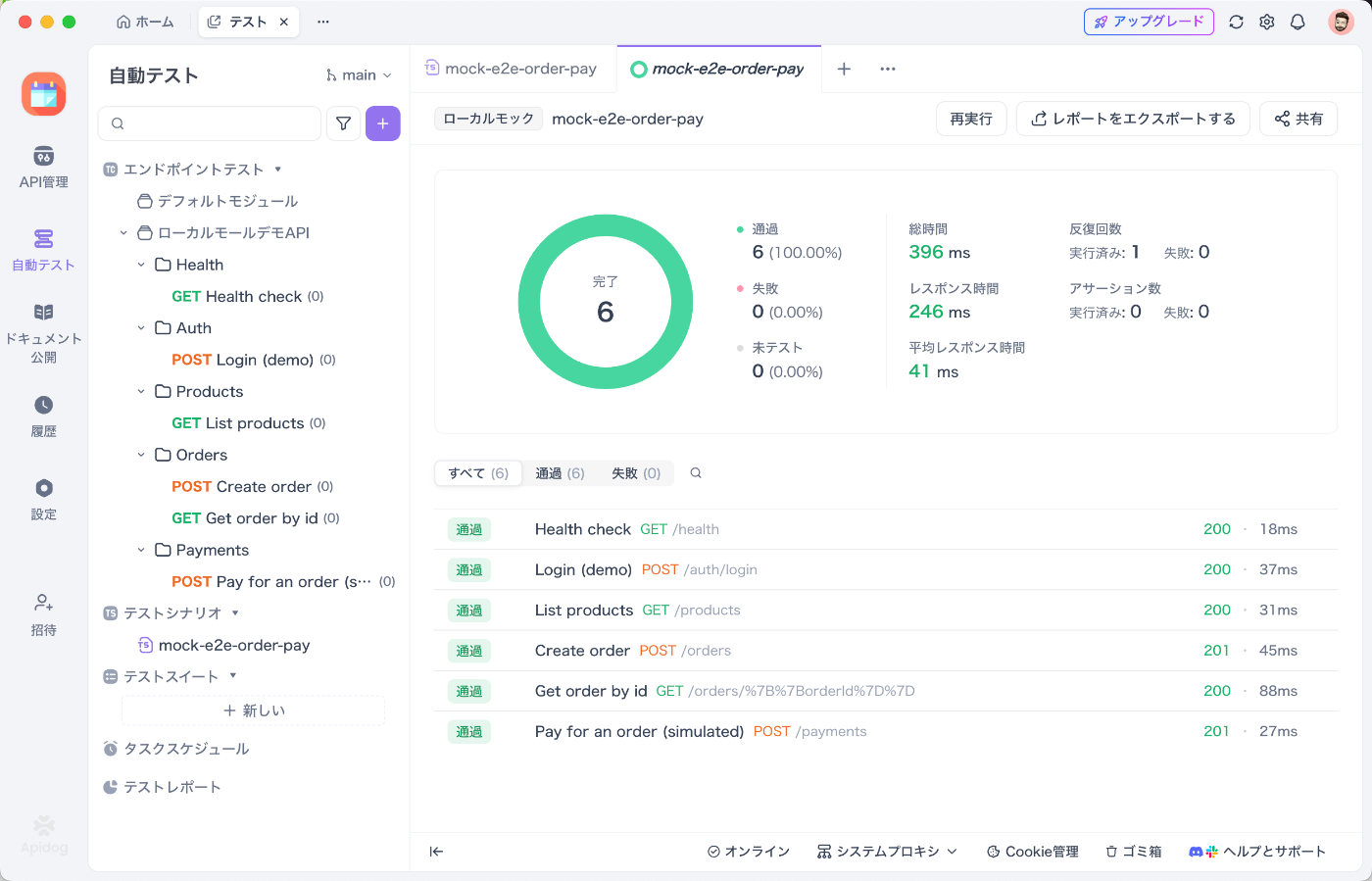Open システムプロキシ dropdown
The width and height of the screenshot is (1372, 881).
[888, 852]
